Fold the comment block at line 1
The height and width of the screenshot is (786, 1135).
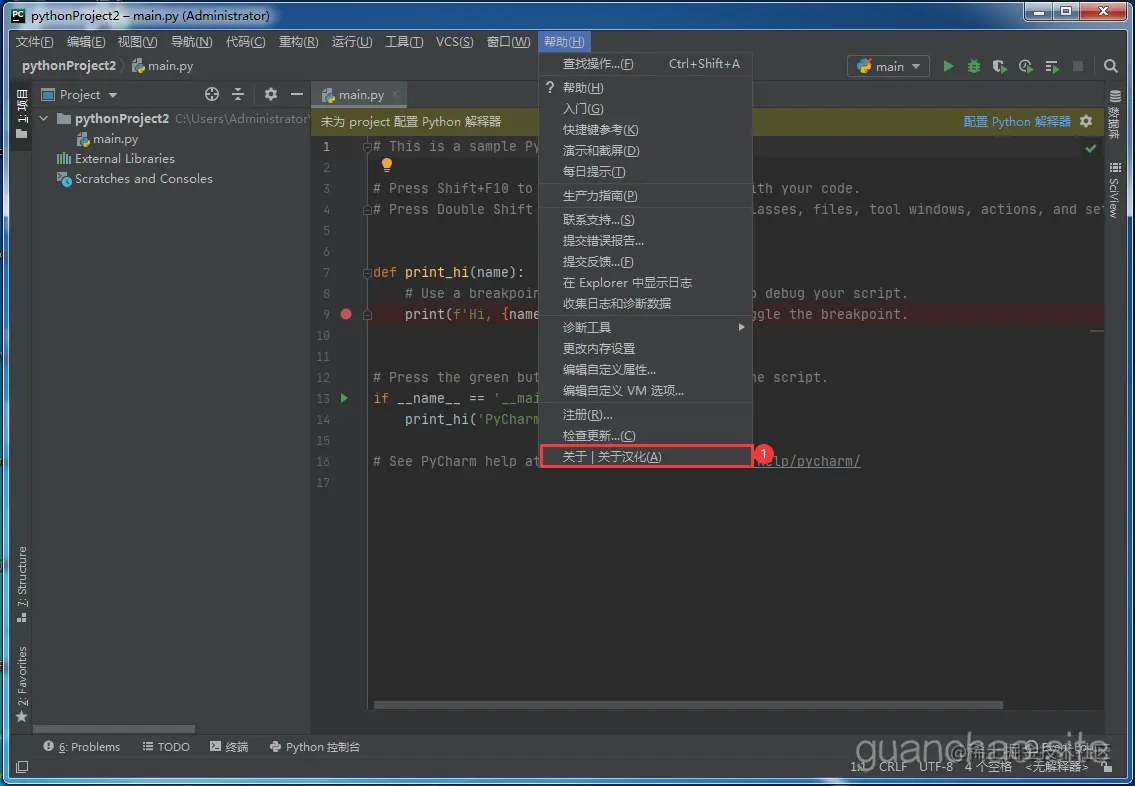coord(367,147)
